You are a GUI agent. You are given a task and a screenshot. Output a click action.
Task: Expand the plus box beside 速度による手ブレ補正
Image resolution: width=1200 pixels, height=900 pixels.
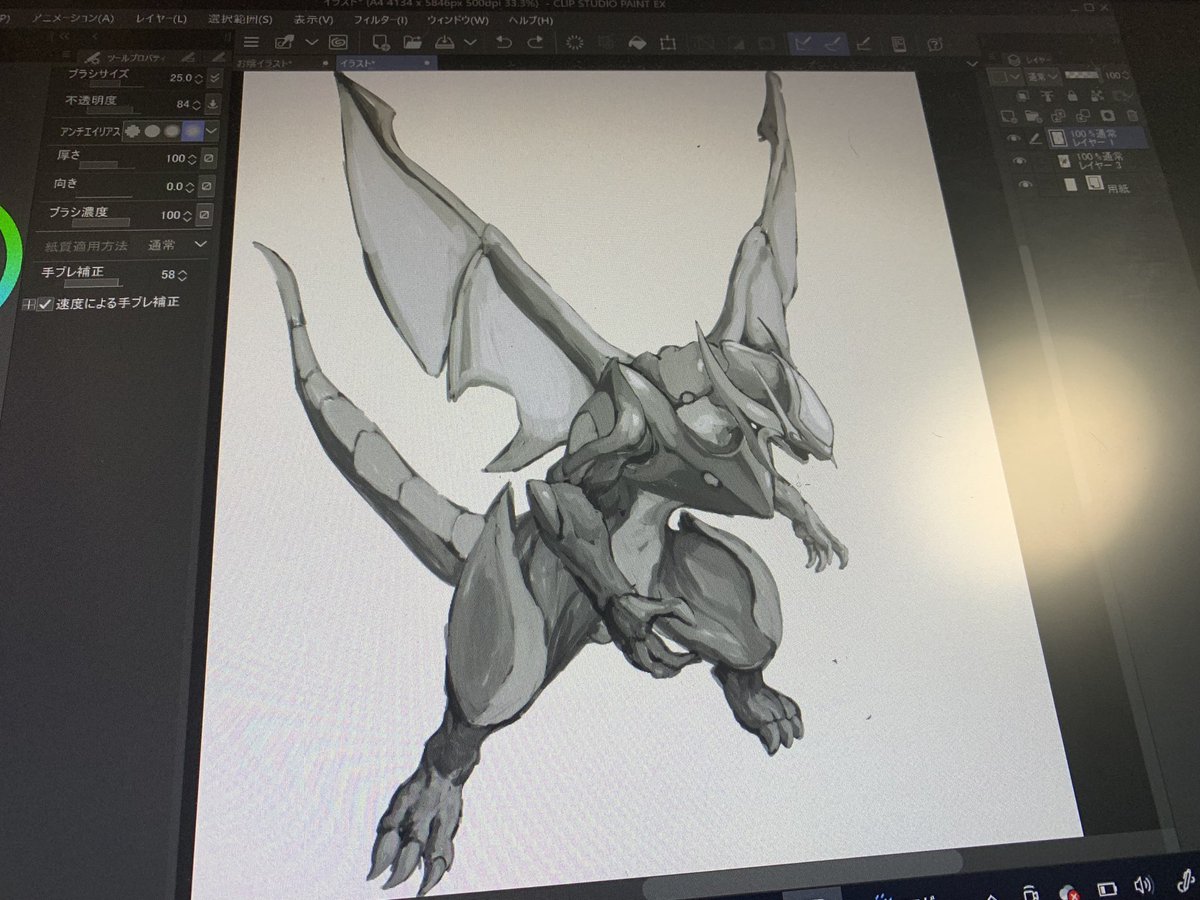(29, 305)
